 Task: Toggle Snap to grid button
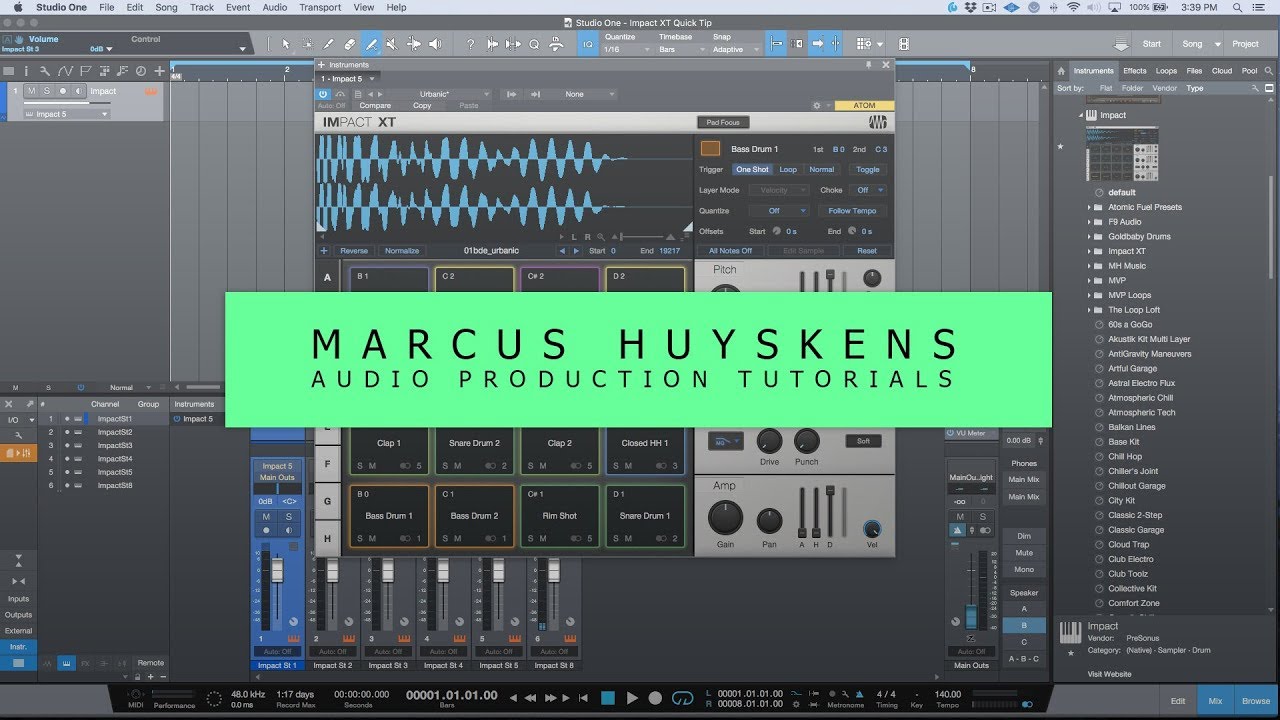tap(776, 44)
